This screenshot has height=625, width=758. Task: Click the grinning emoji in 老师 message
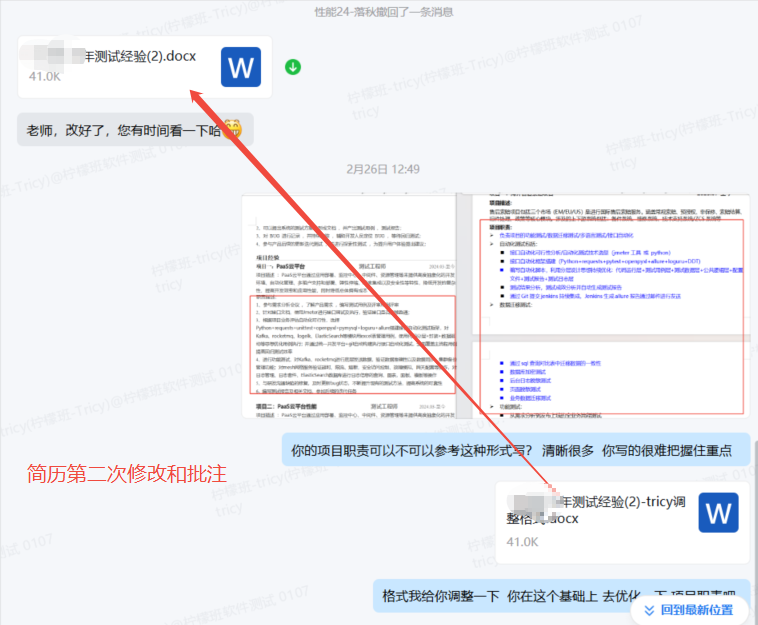pos(232,129)
